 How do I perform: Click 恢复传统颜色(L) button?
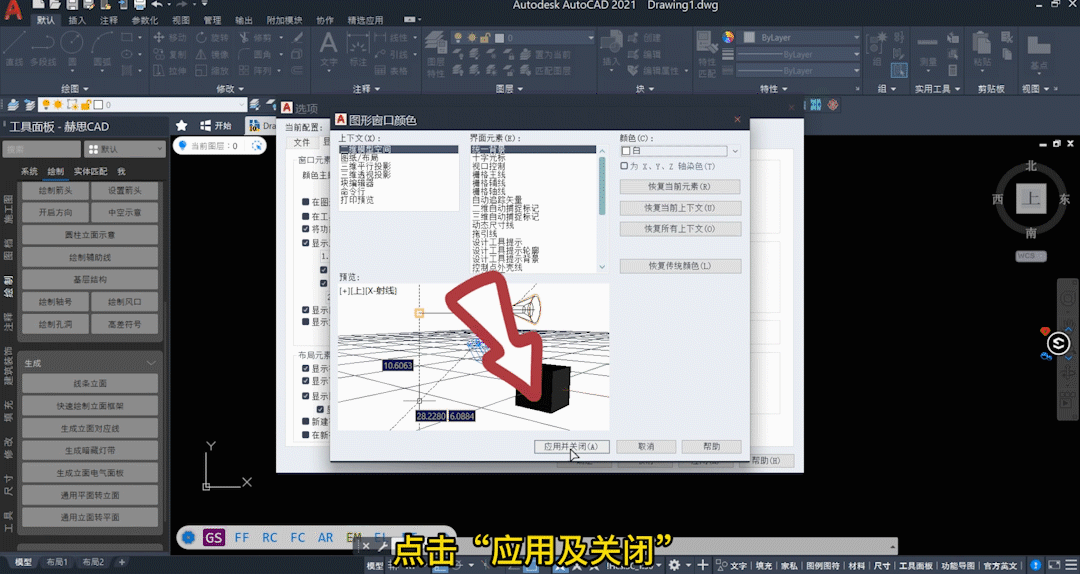[x=680, y=266]
